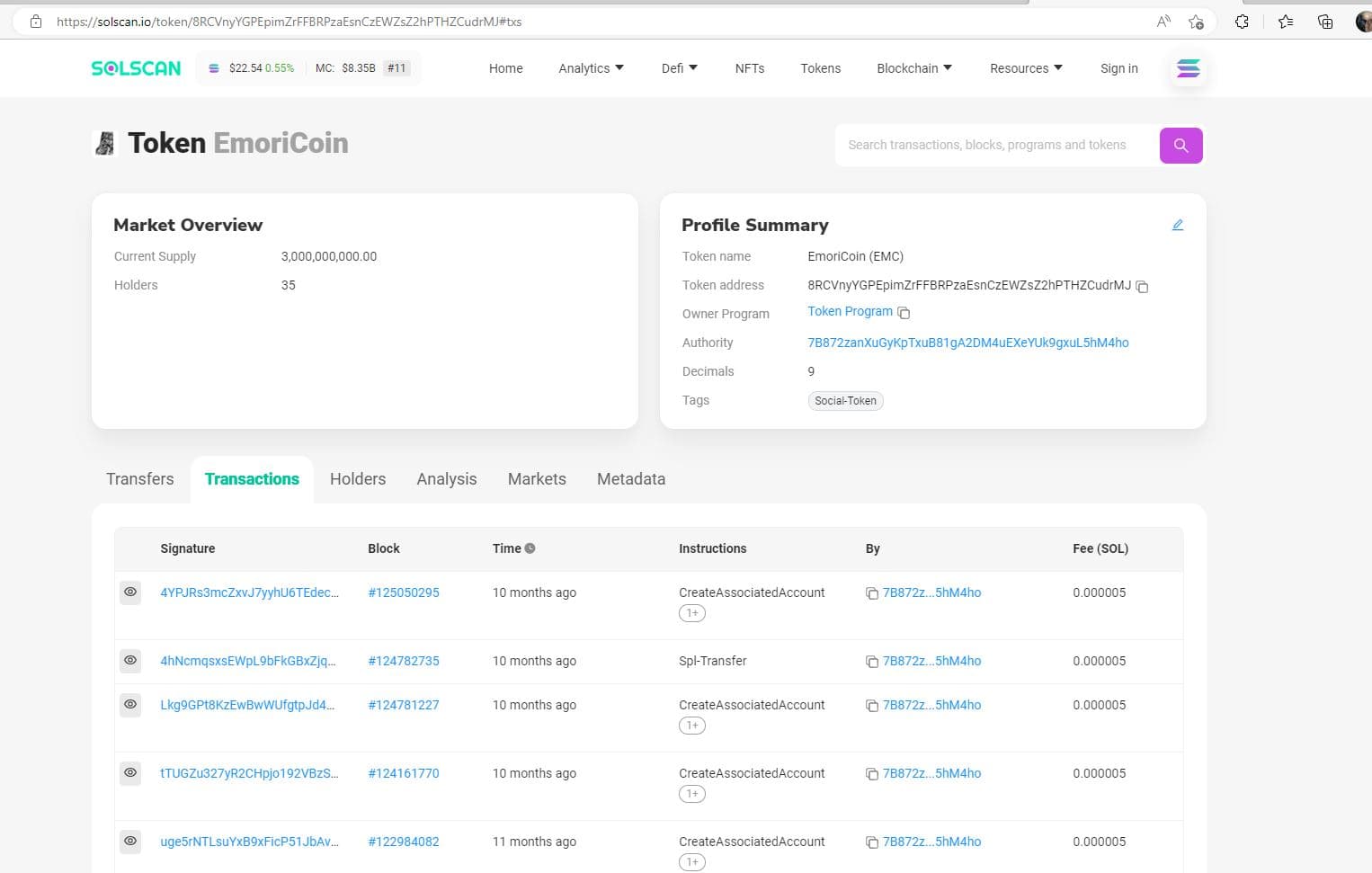Expand the Analytics dropdown menu
The height and width of the screenshot is (873, 1372).
pyautogui.click(x=591, y=68)
